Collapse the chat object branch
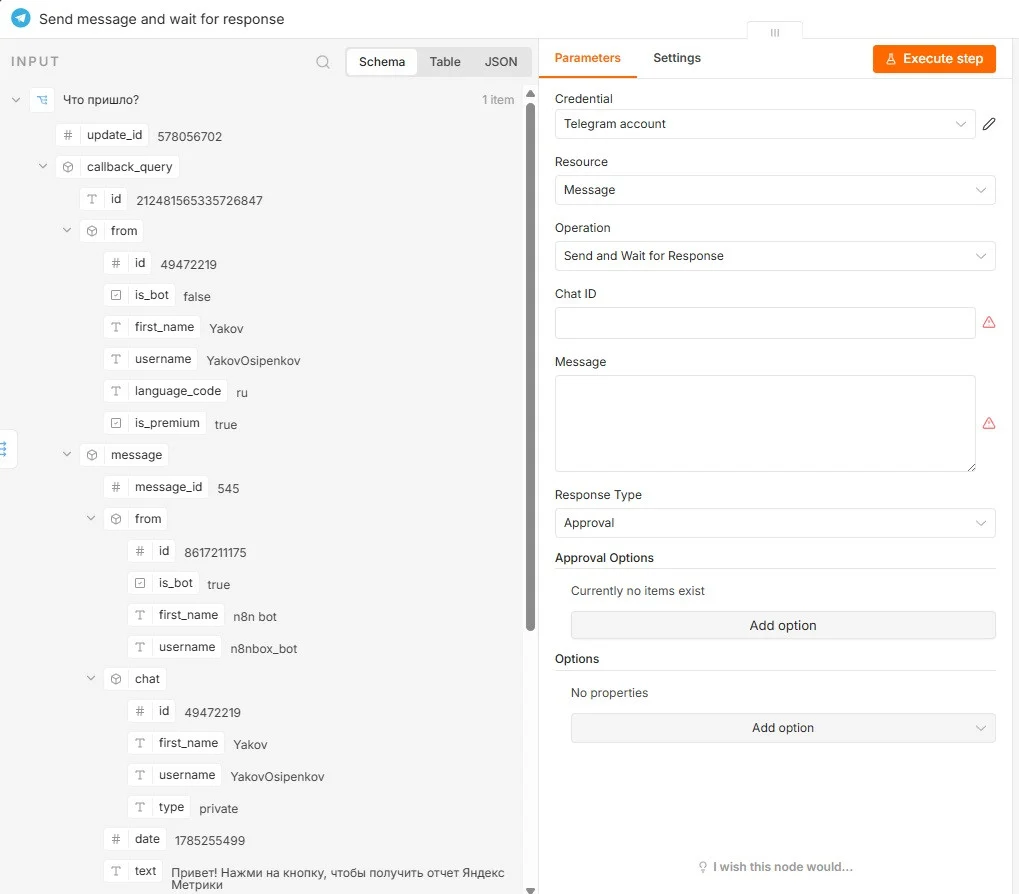Viewport: 1019px width, 894px height. [x=91, y=678]
